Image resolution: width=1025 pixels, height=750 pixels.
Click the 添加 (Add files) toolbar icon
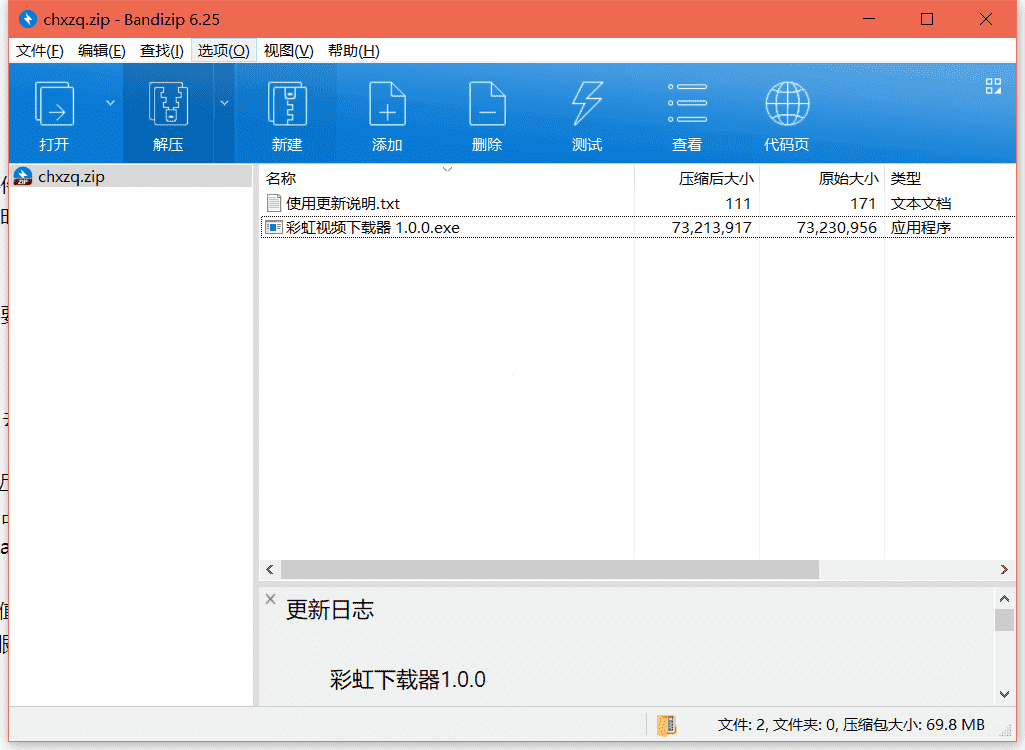click(x=387, y=104)
